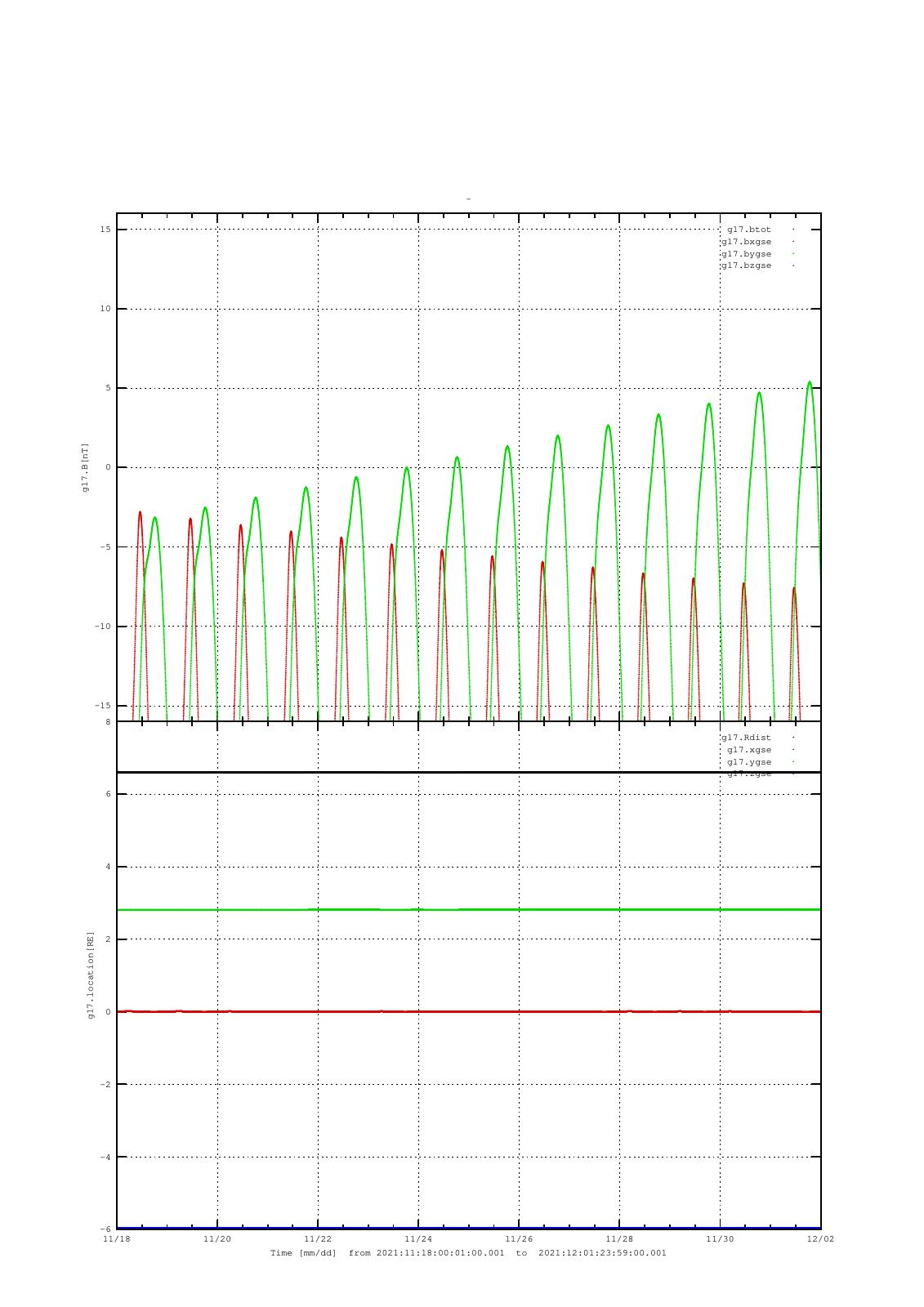Click the g17.ygse legend entry
The image size is (924, 1307).
pos(749,762)
